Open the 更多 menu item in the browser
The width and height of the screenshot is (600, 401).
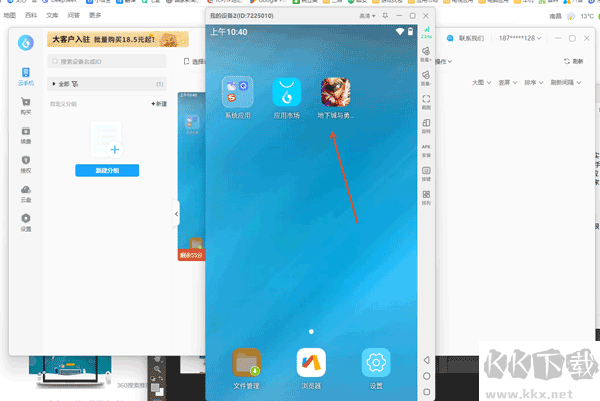[95, 15]
